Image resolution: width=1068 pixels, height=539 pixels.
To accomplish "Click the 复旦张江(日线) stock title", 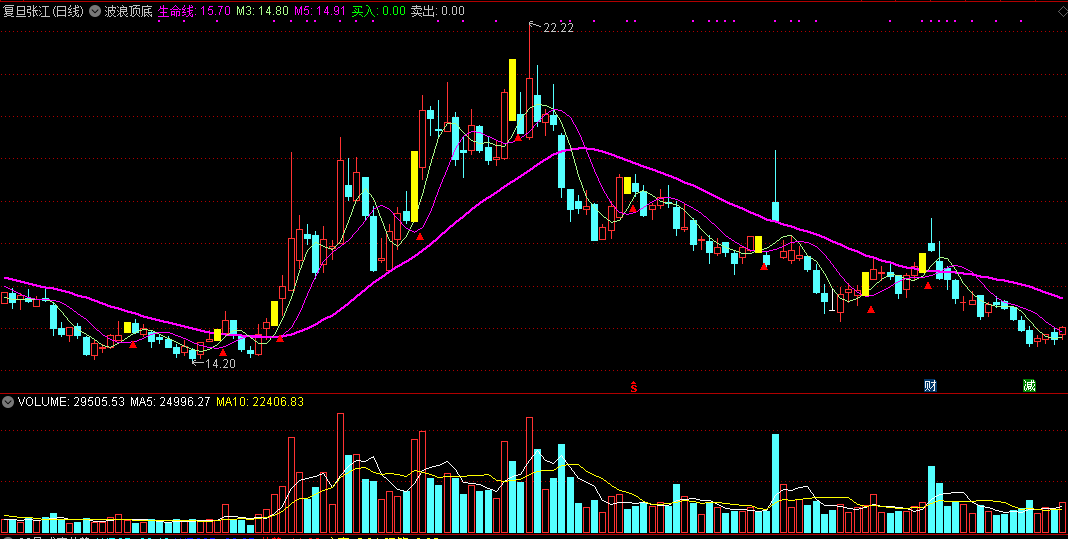I will pos(43,11).
